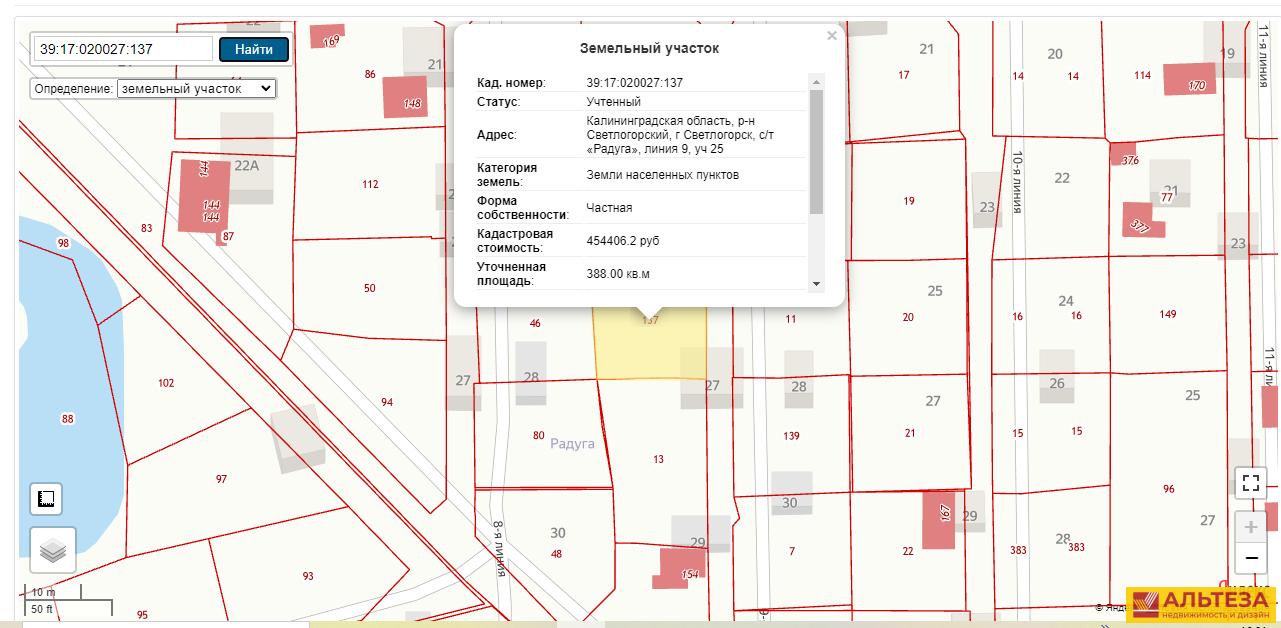
Task: Select the highlighted yellow parcel 137
Action: point(650,345)
